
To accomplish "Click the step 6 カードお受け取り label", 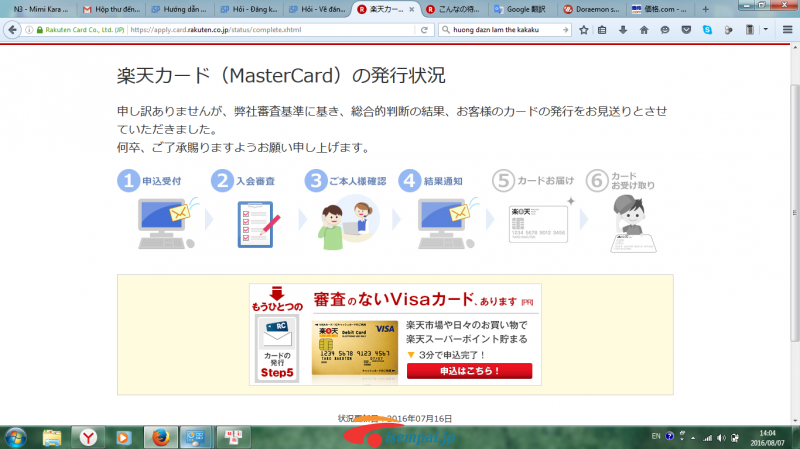I will [x=633, y=181].
